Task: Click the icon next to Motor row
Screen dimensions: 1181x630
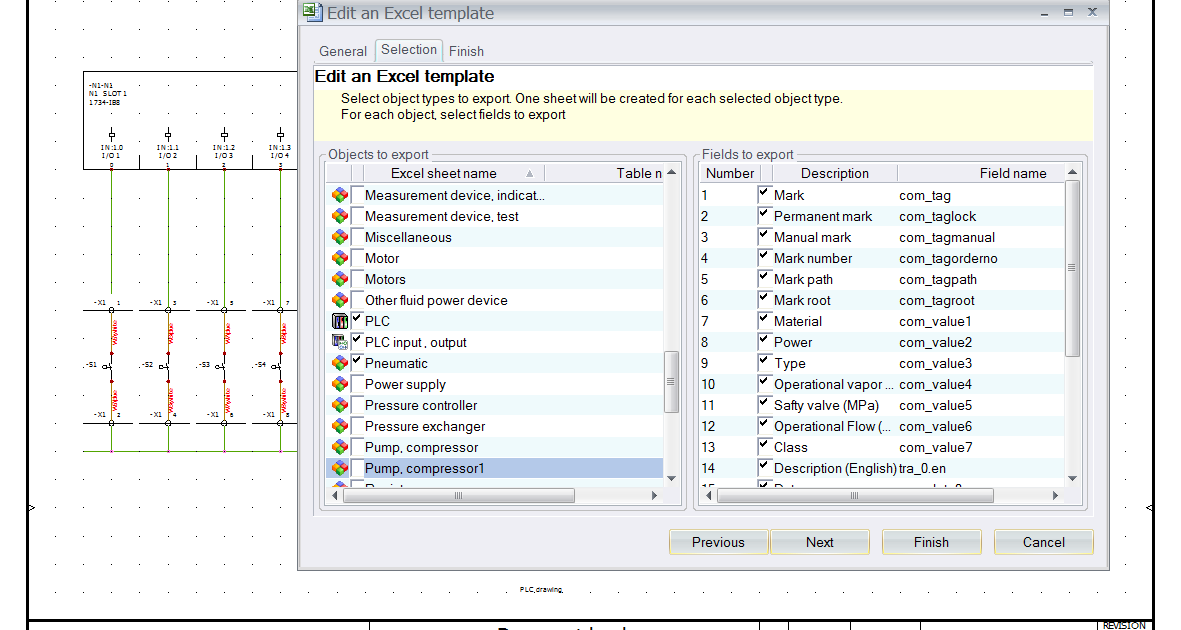Action: pyautogui.click(x=340, y=258)
